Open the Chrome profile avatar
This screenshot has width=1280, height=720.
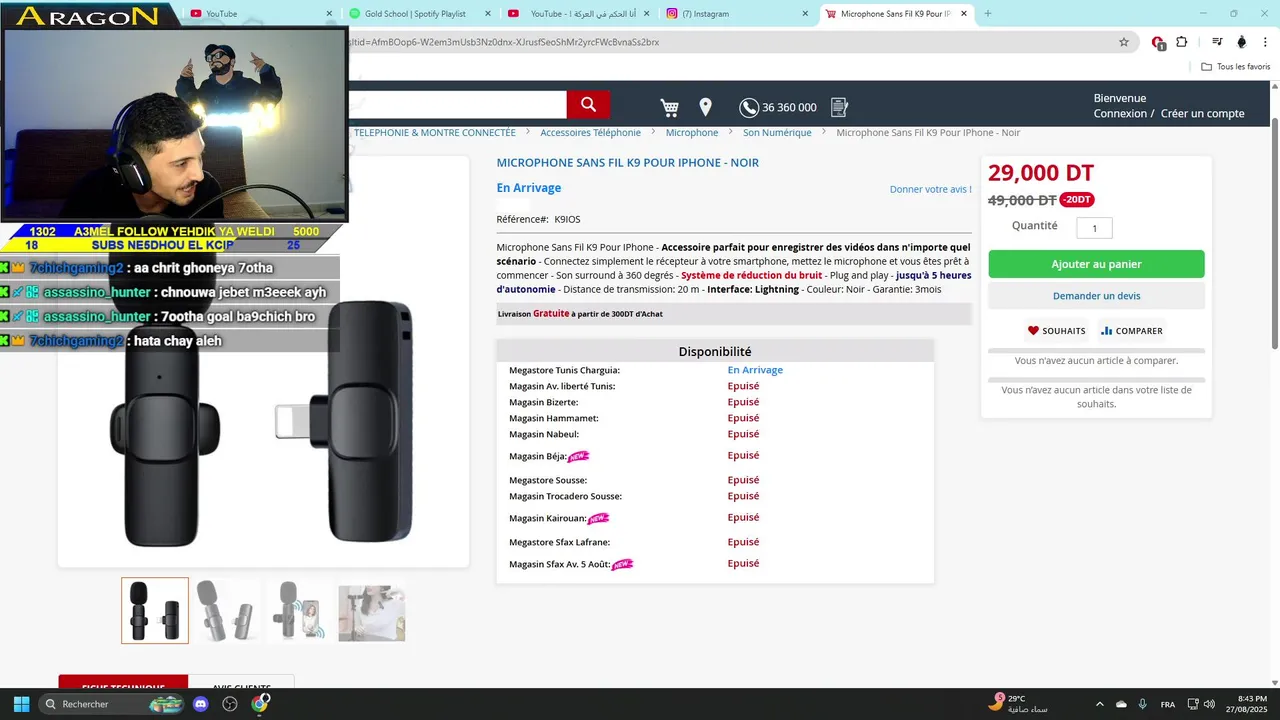point(1241,42)
